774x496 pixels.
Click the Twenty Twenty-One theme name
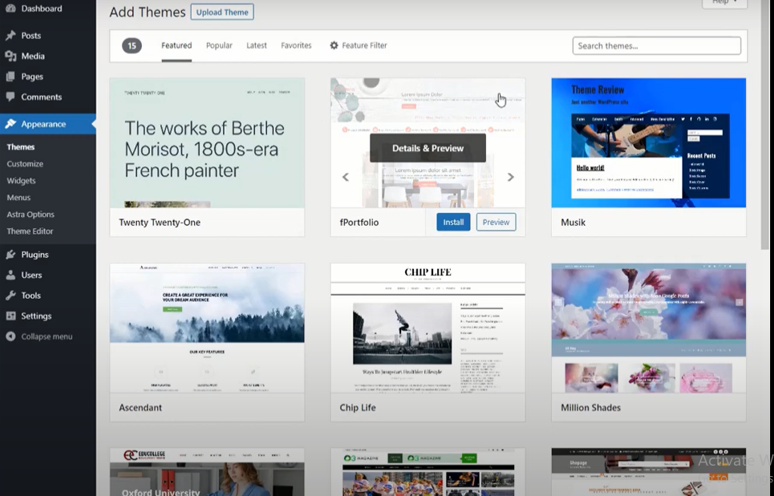(159, 223)
